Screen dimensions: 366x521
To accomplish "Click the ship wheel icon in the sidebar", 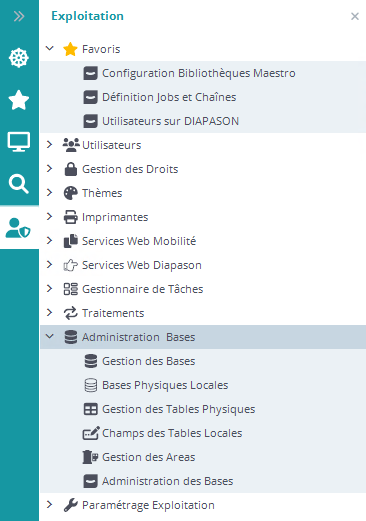I will (x=19, y=58).
